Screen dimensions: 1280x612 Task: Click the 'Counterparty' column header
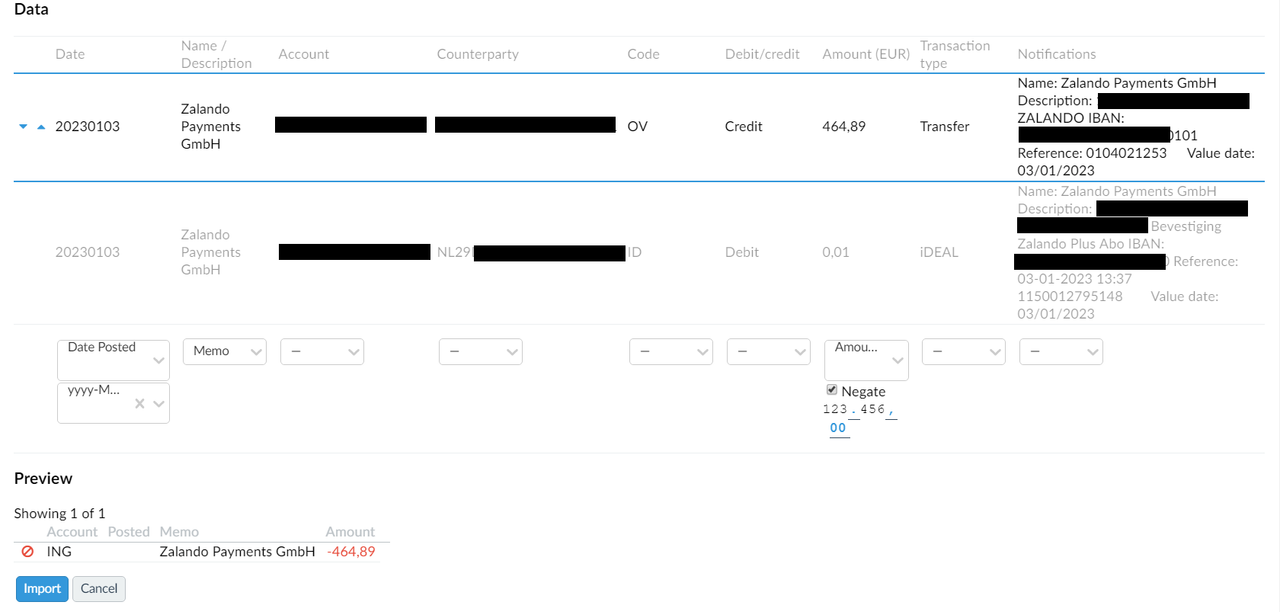pyautogui.click(x=478, y=54)
